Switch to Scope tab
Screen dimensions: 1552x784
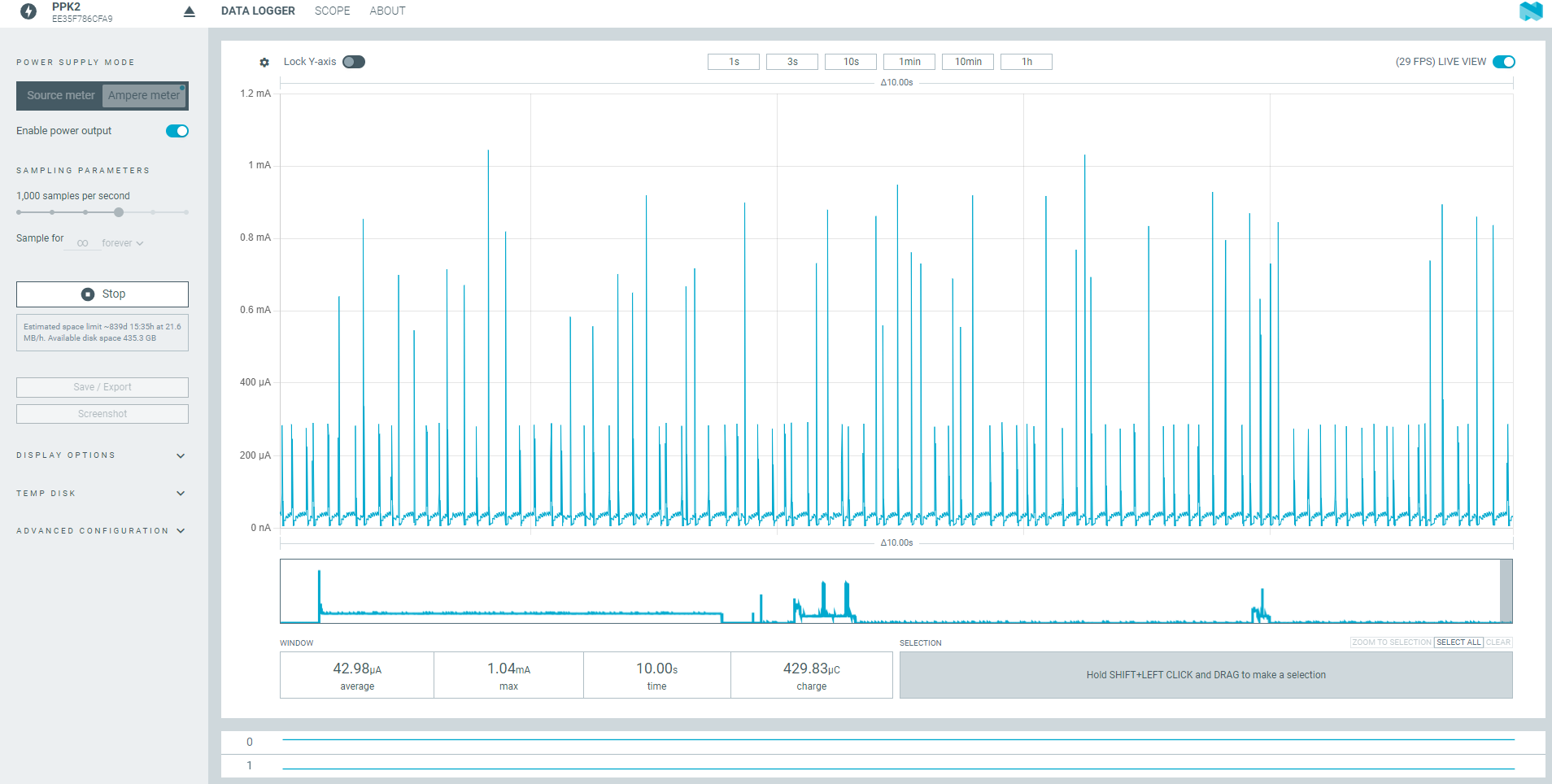333,11
